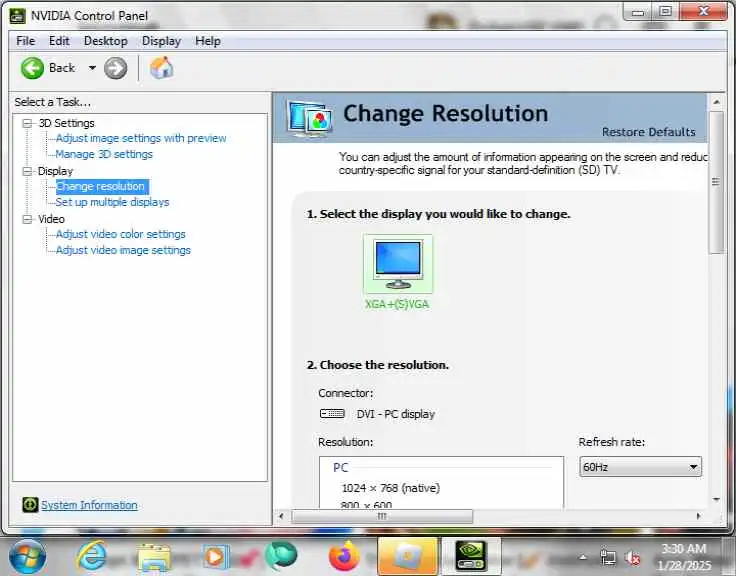Click the DVI connector icon
This screenshot has height=576, width=736.
click(332, 414)
